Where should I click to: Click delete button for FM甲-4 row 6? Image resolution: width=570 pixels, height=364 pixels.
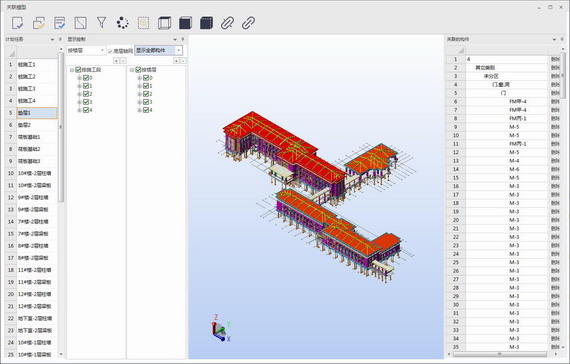tap(555, 101)
